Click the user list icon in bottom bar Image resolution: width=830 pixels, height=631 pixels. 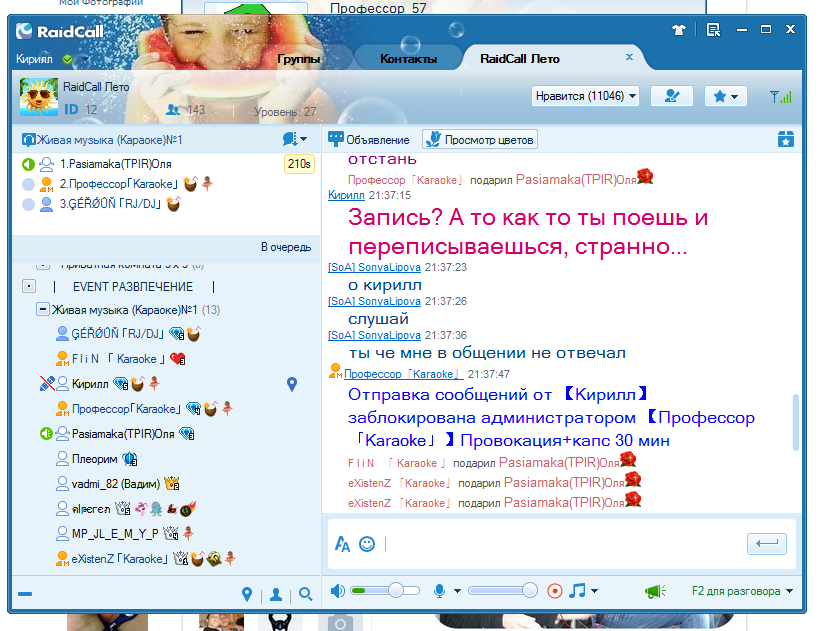(276, 594)
